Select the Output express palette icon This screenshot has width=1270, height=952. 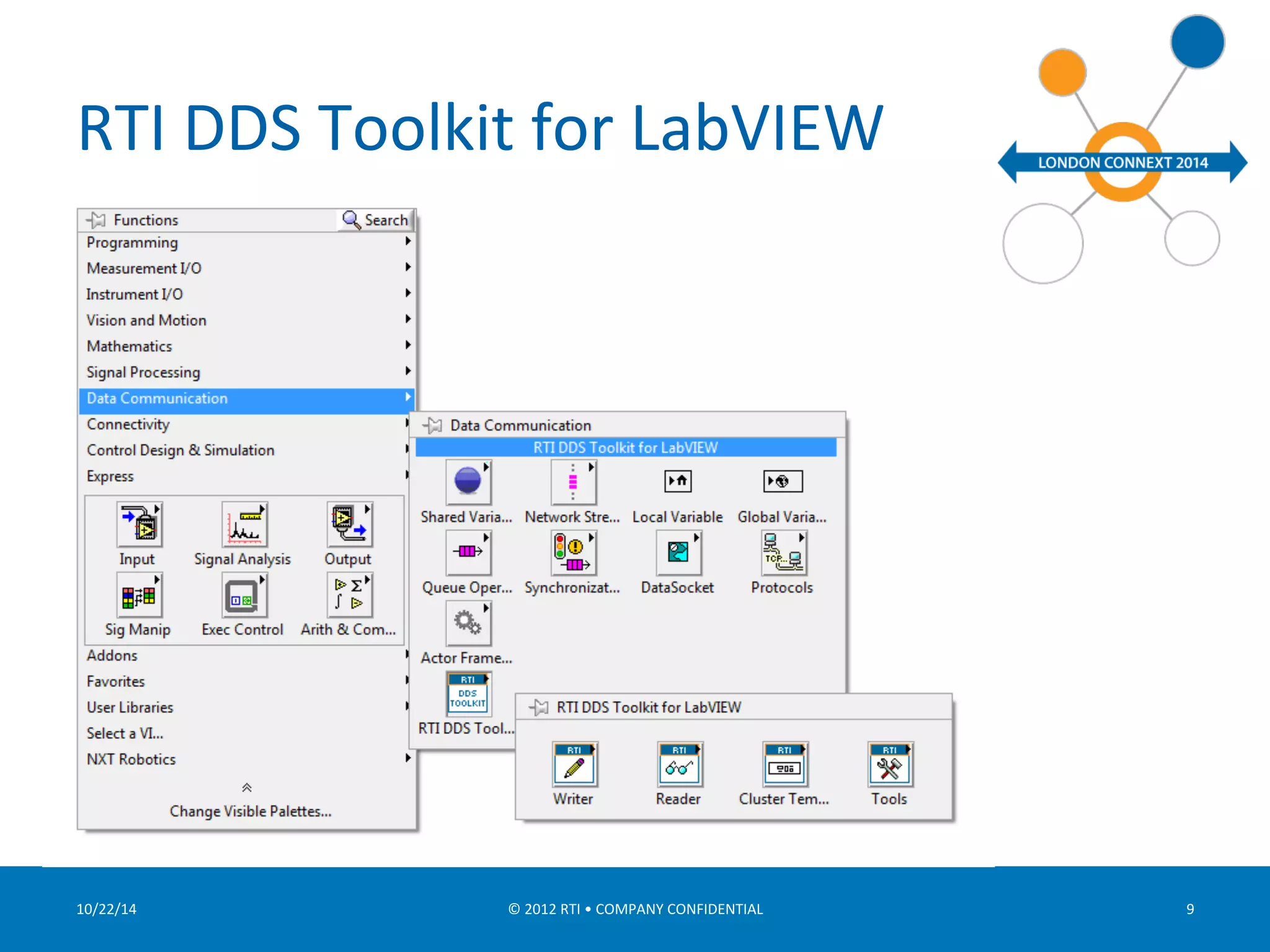[350, 524]
